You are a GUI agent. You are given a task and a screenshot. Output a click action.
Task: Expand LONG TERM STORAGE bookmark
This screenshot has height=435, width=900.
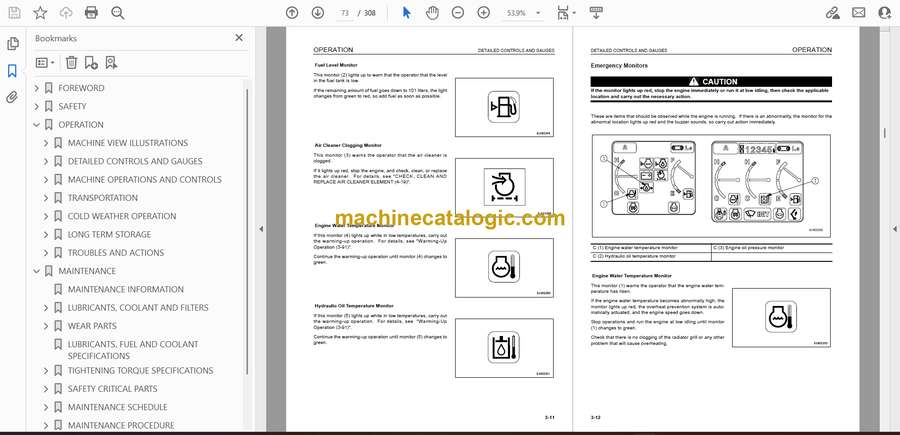pyautogui.click(x=46, y=234)
